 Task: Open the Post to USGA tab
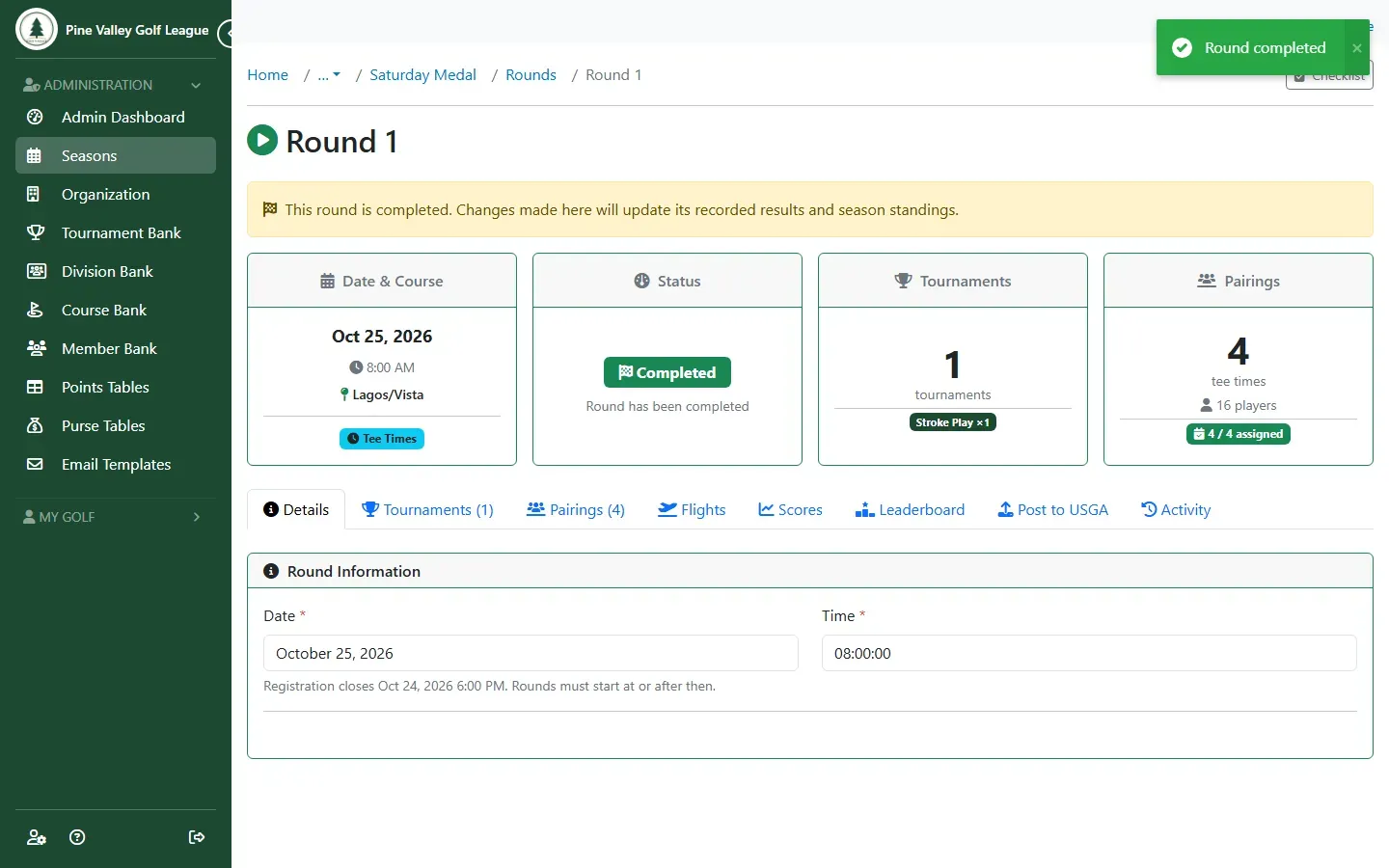coord(1052,509)
